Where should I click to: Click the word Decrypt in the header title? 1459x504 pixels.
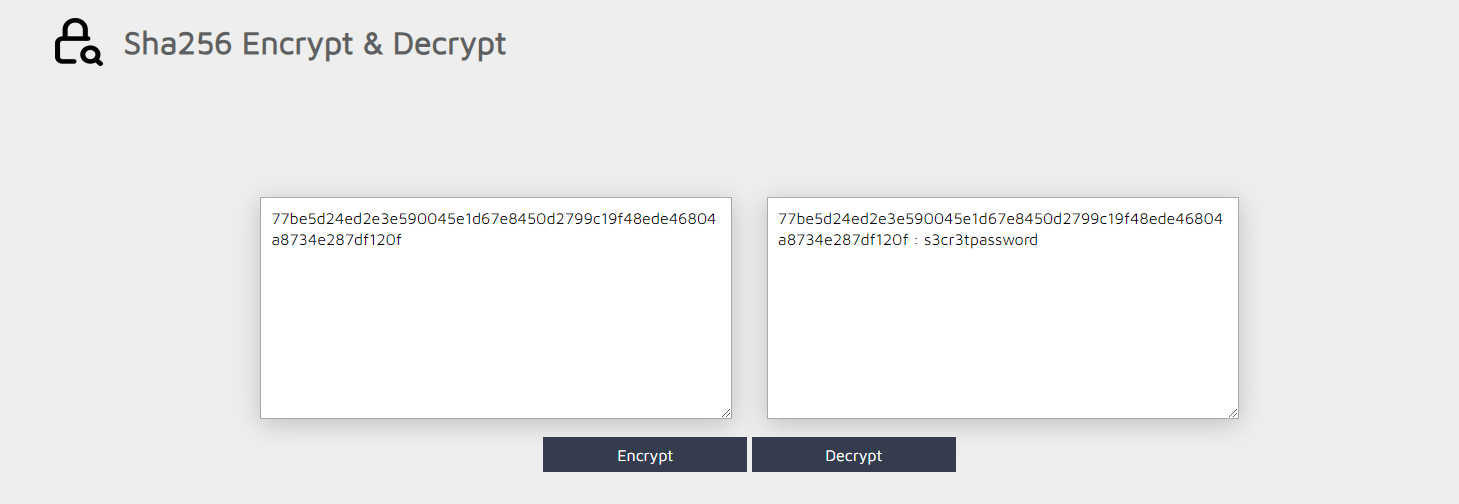click(x=449, y=45)
